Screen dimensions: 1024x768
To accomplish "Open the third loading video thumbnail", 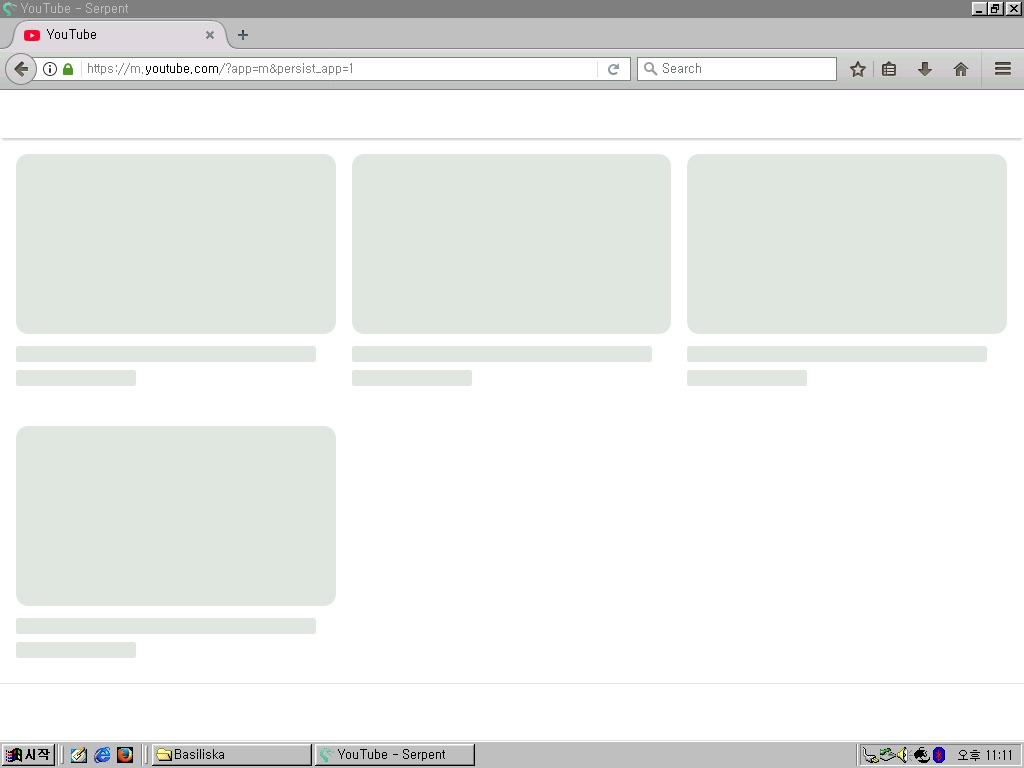I will (x=846, y=244).
